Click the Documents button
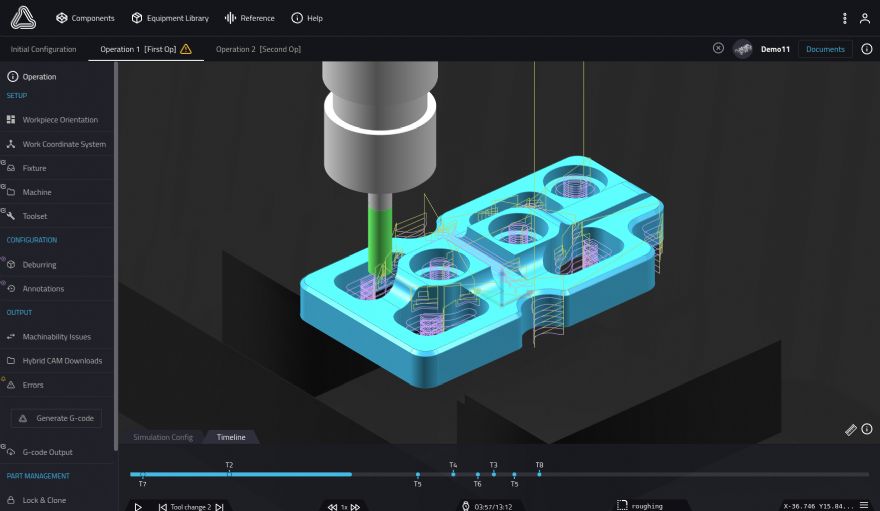Viewport: 880px width, 511px height. [825, 49]
